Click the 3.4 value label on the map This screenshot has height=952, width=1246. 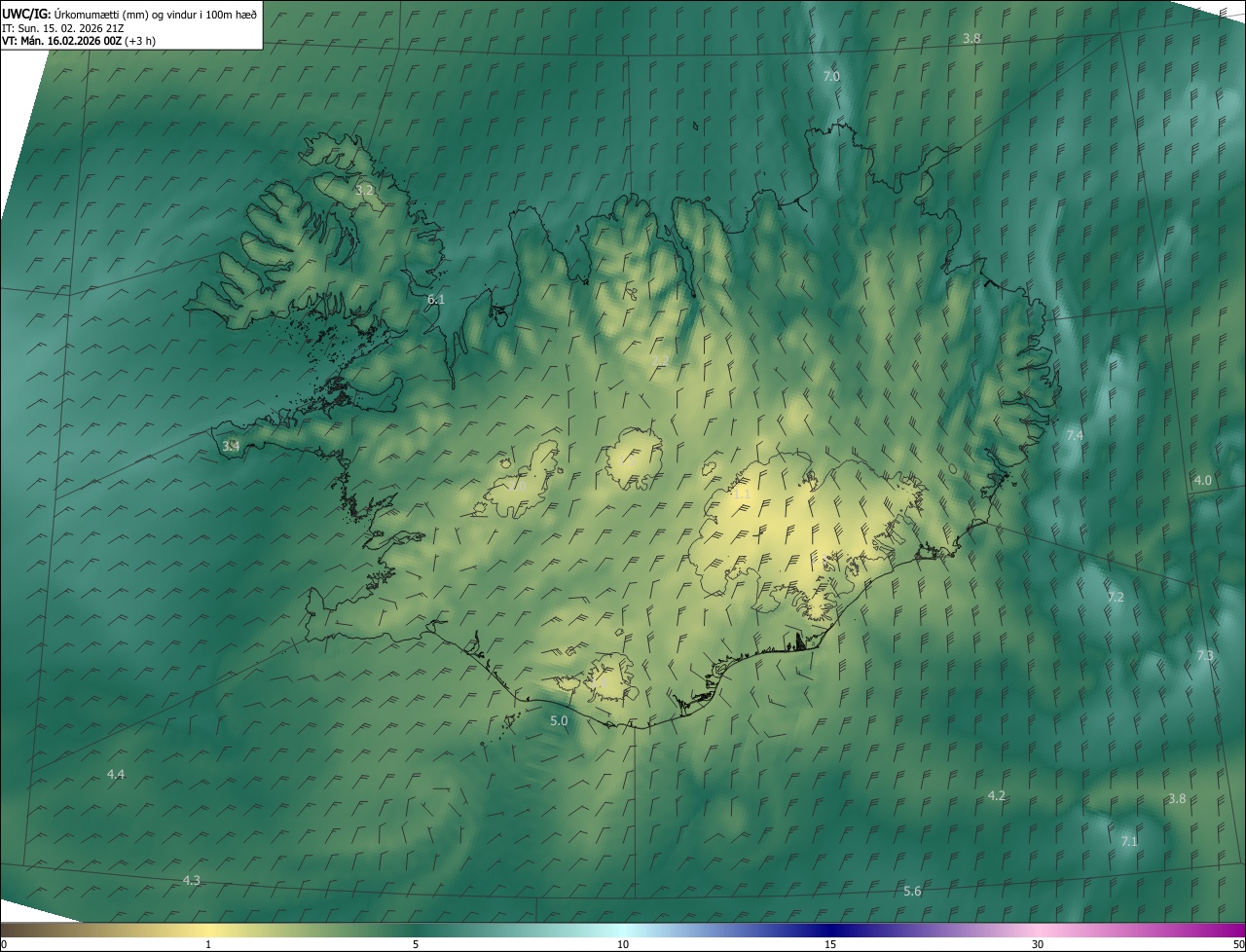pyautogui.click(x=231, y=446)
